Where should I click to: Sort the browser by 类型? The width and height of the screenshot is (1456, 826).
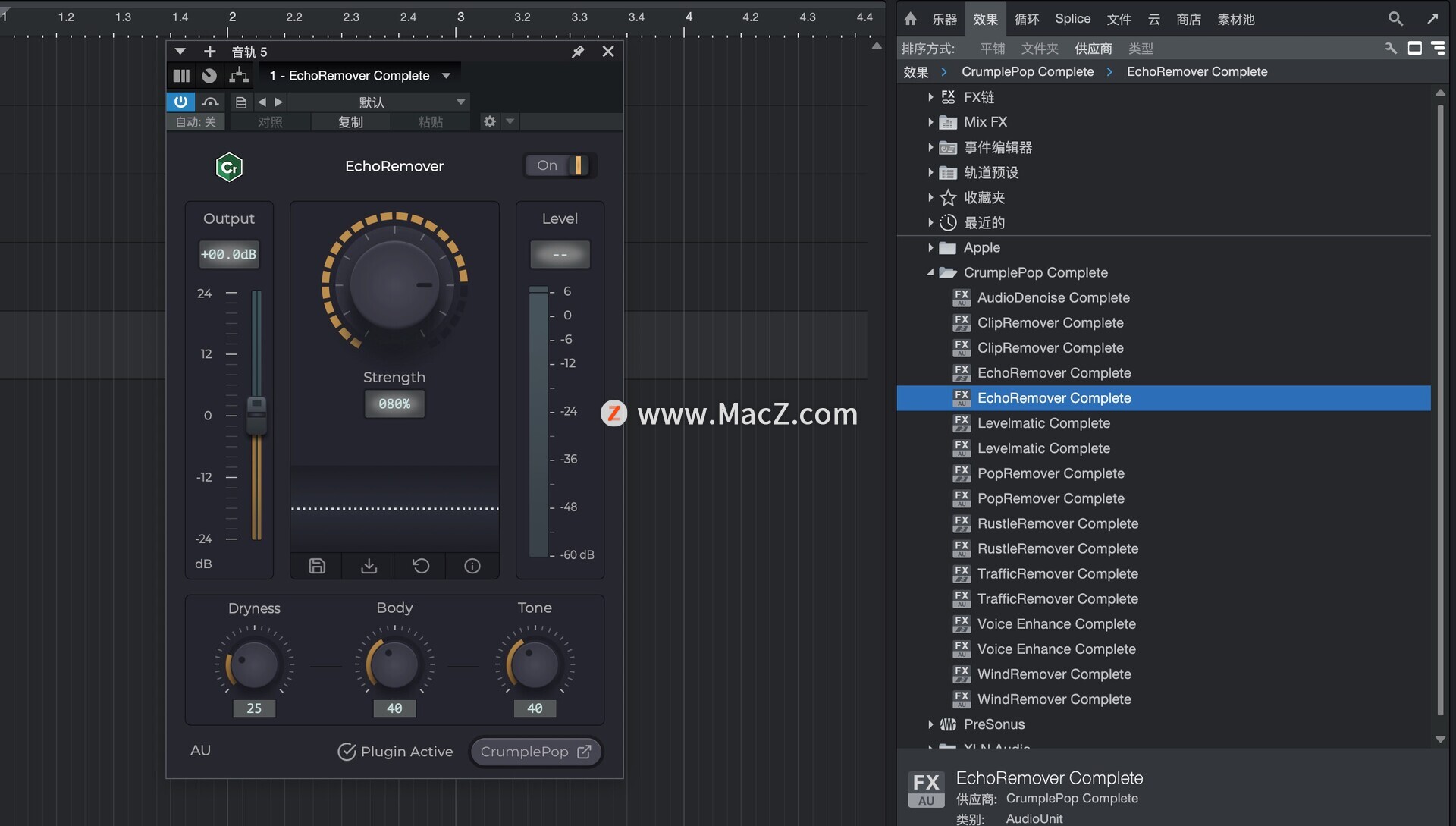pyautogui.click(x=1141, y=49)
